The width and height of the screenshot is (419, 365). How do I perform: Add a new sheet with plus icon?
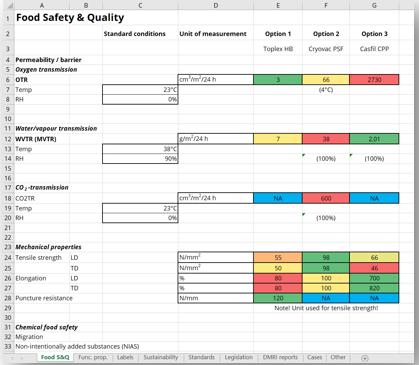[365, 358]
